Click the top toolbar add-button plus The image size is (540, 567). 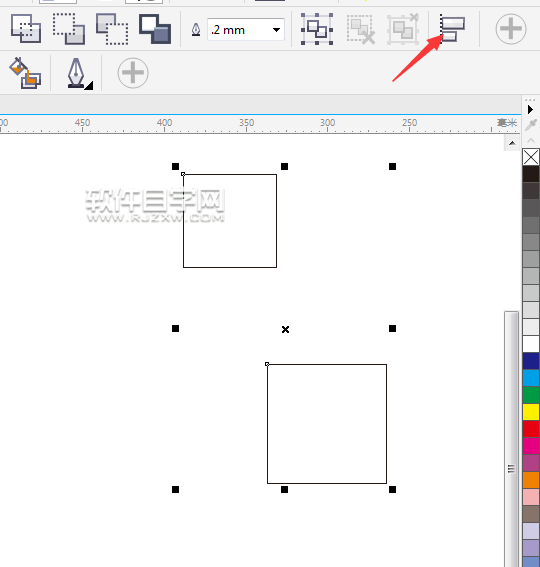point(511,29)
